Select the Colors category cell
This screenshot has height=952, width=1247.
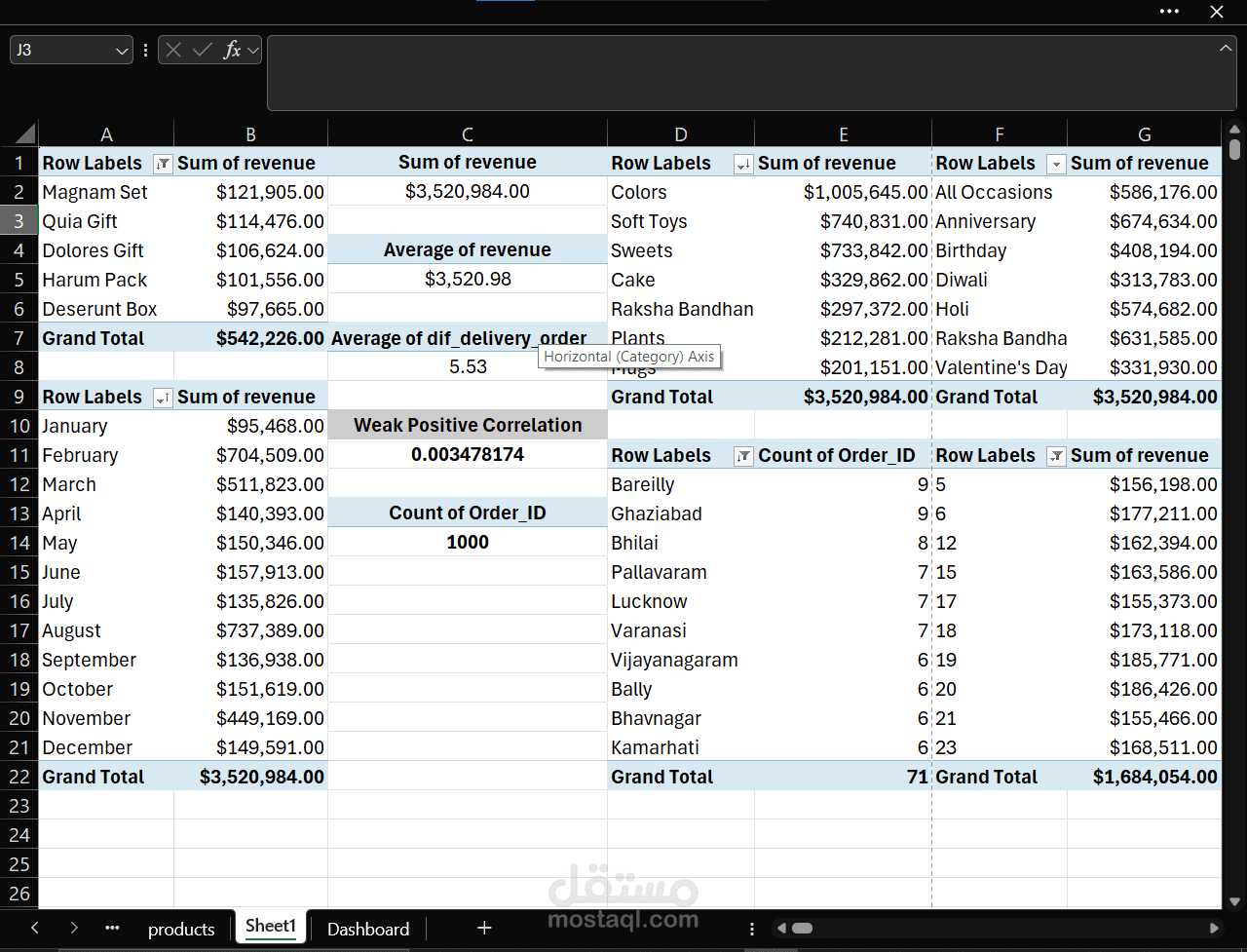point(681,192)
